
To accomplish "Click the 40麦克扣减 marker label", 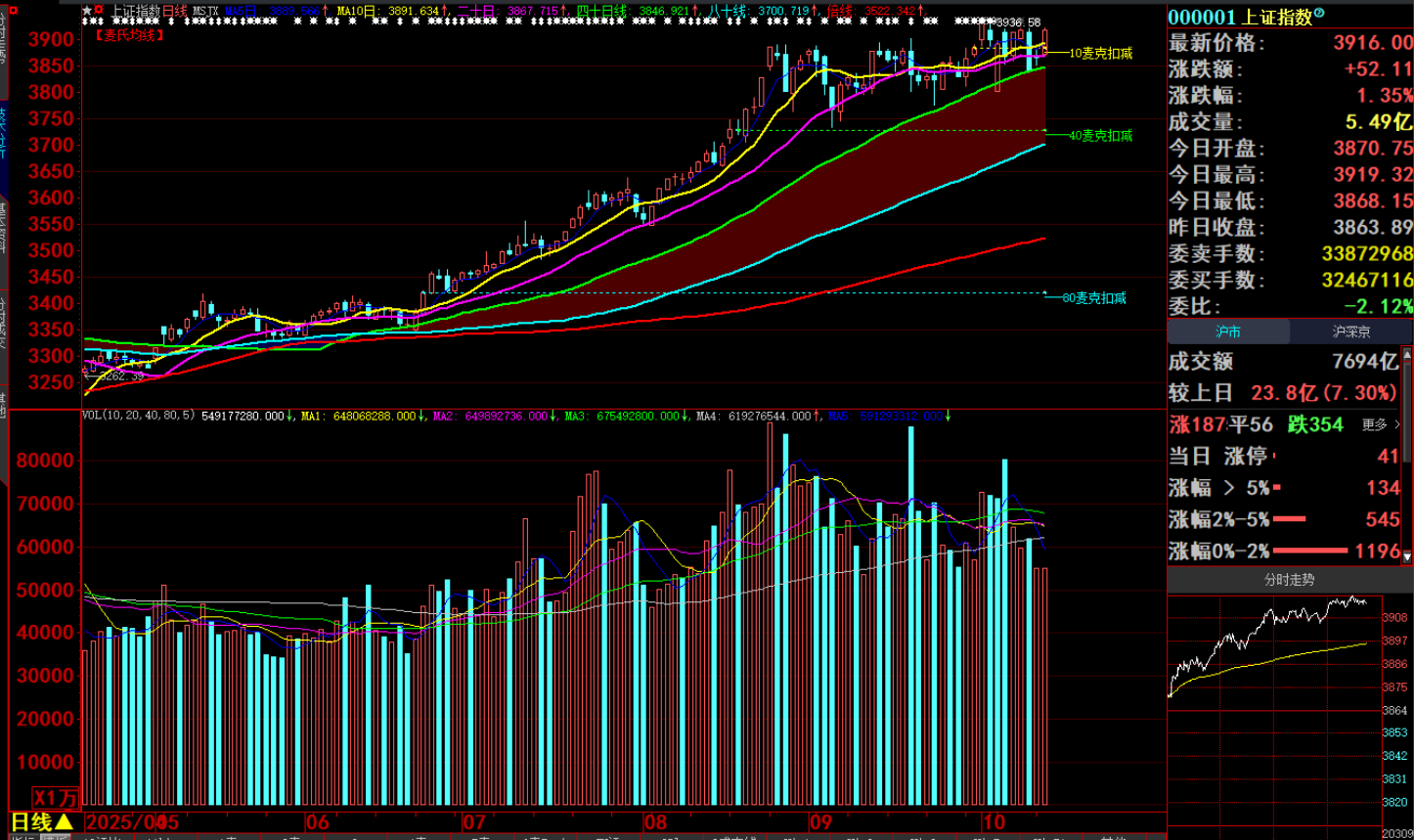I will 1100,136.
